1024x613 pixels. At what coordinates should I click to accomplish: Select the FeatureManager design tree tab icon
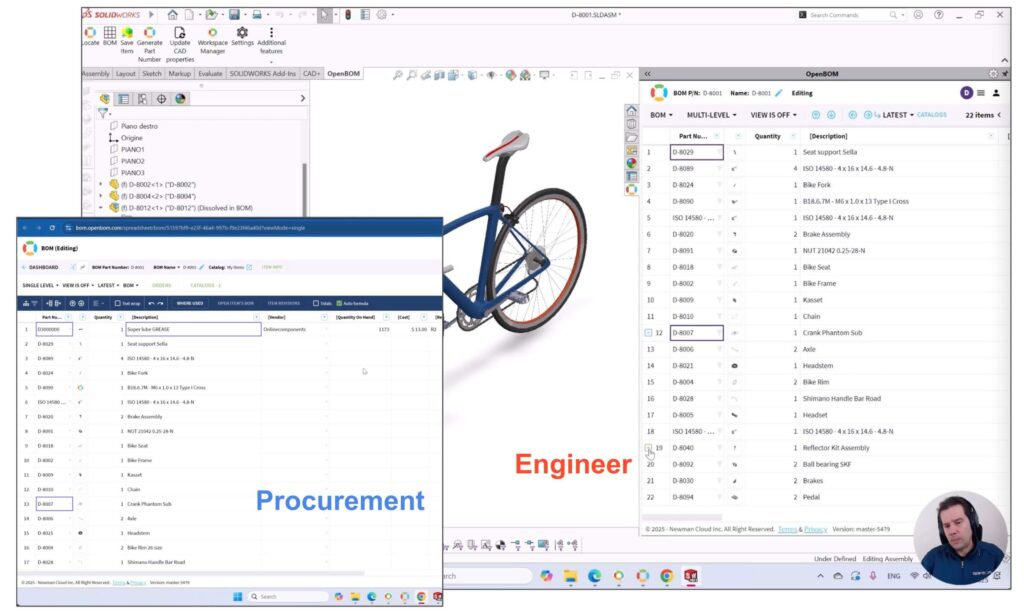click(x=104, y=99)
